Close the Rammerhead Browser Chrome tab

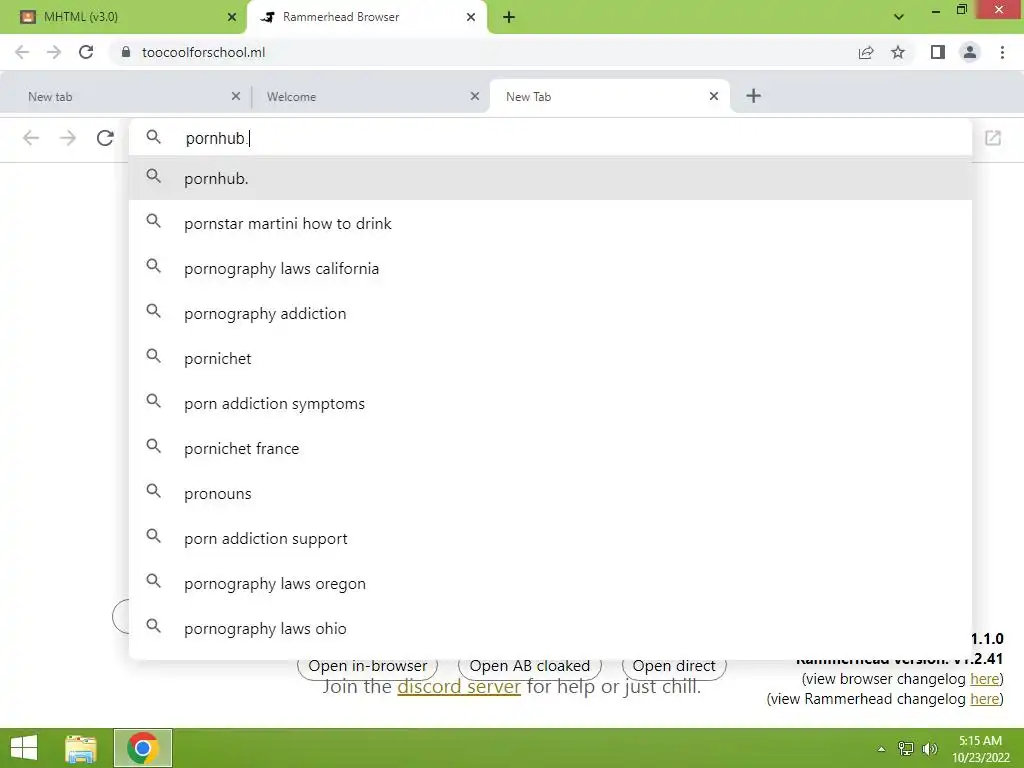[x=471, y=17]
